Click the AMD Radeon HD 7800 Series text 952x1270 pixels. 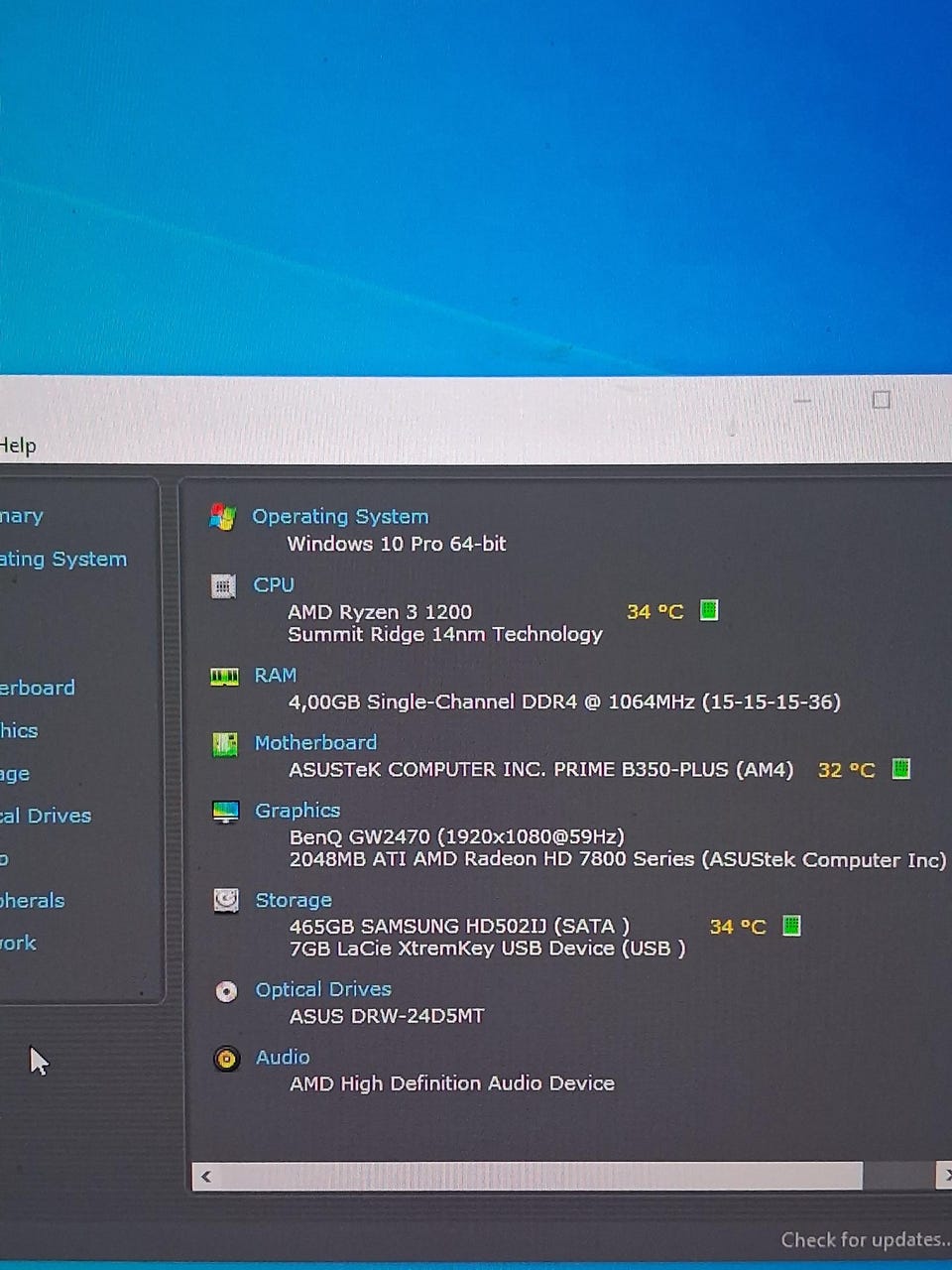618,859
